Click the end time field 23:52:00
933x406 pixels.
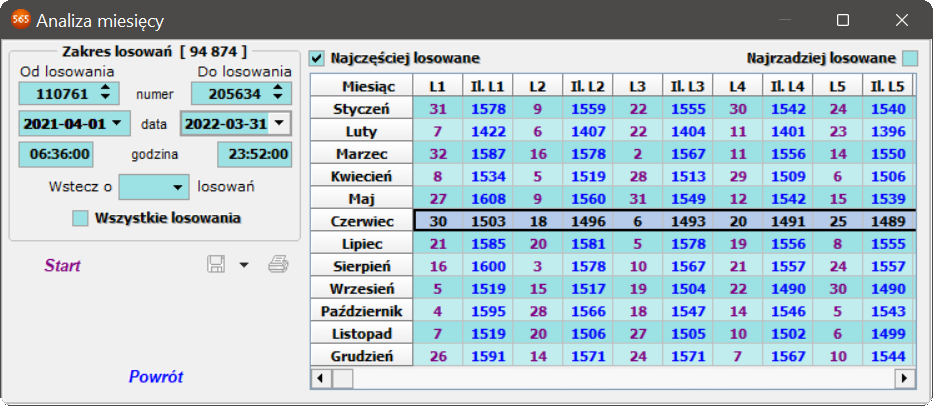[254, 154]
